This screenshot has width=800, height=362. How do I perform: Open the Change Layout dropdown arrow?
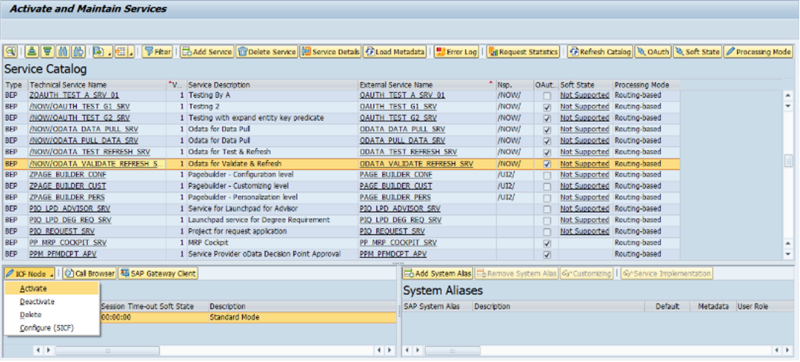click(132, 52)
